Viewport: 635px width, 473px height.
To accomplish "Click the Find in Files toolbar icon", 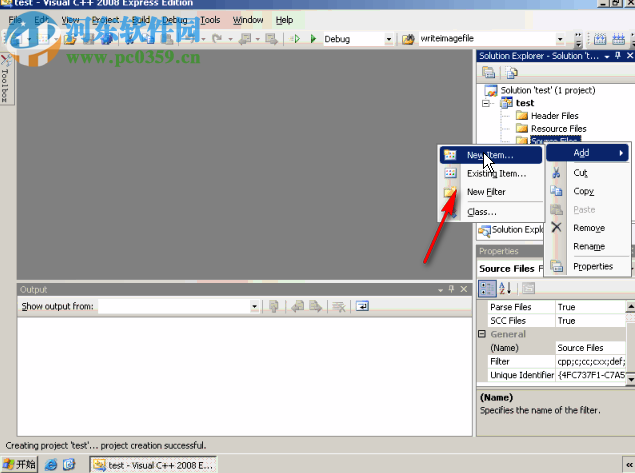I will point(408,39).
